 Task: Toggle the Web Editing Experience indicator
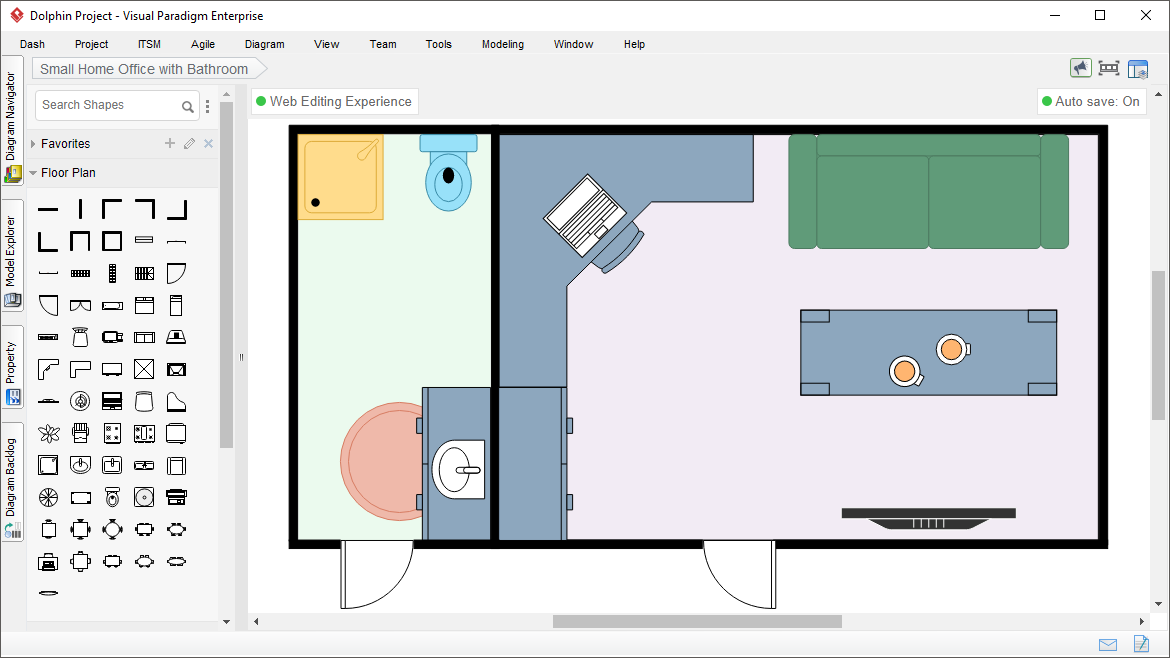[334, 101]
